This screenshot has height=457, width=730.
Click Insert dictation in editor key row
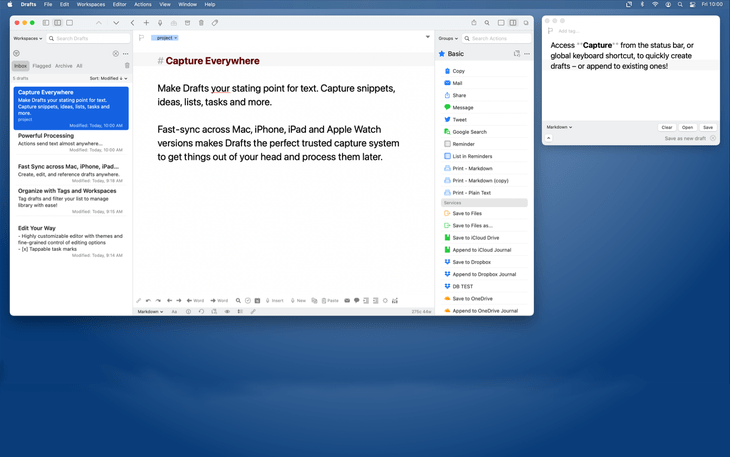tap(275, 301)
